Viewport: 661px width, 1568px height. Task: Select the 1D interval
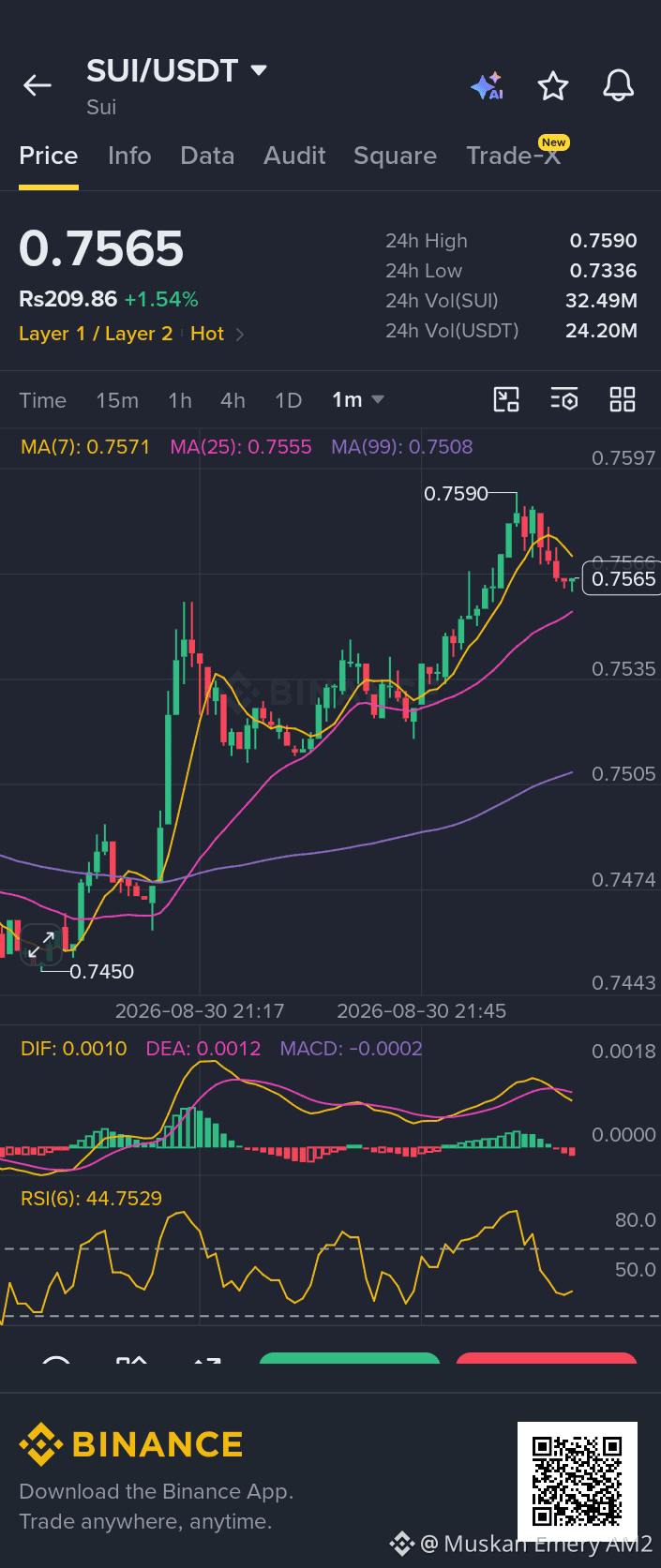(288, 400)
